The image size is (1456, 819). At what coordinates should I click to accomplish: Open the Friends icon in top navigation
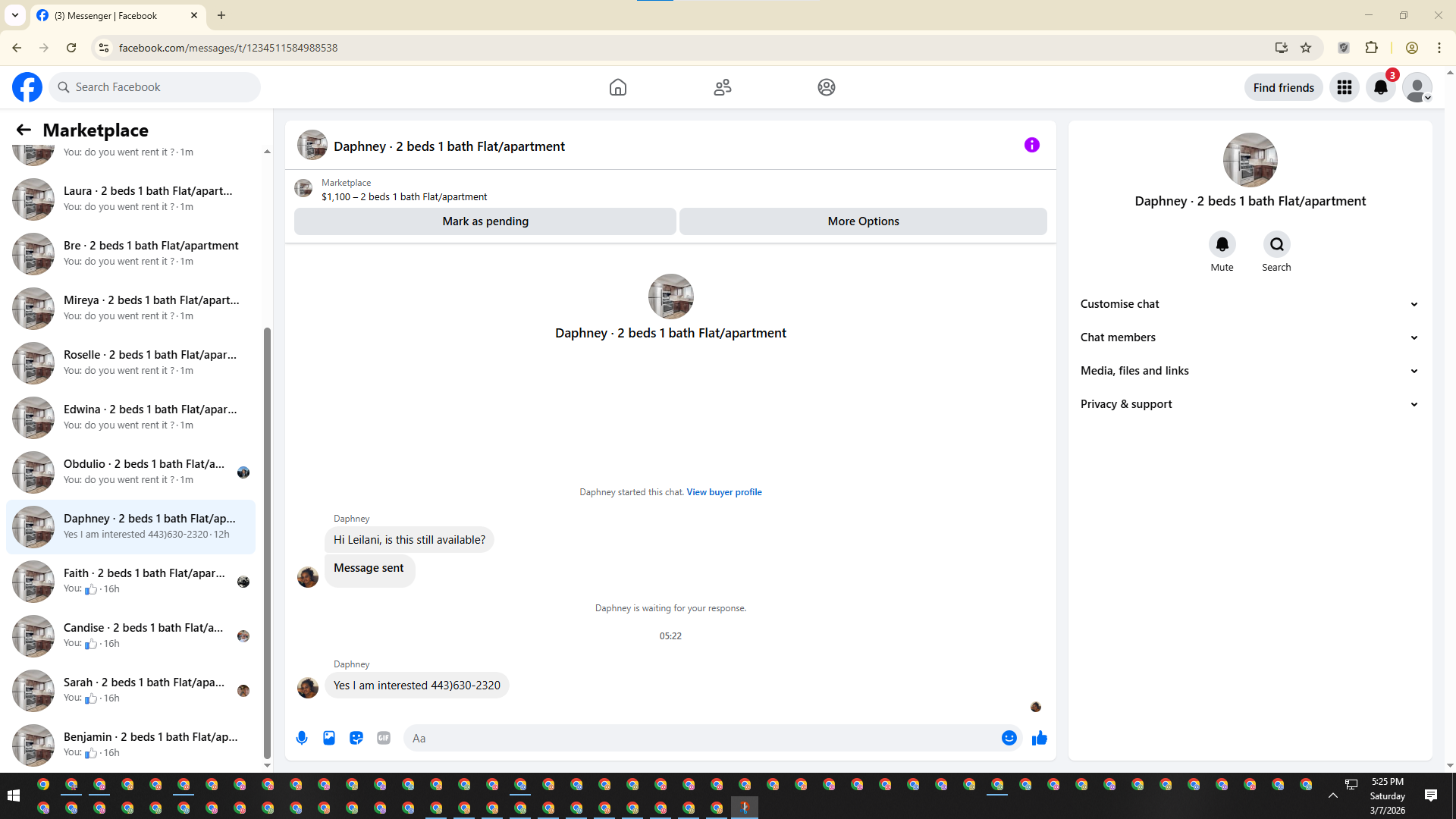coord(723,87)
